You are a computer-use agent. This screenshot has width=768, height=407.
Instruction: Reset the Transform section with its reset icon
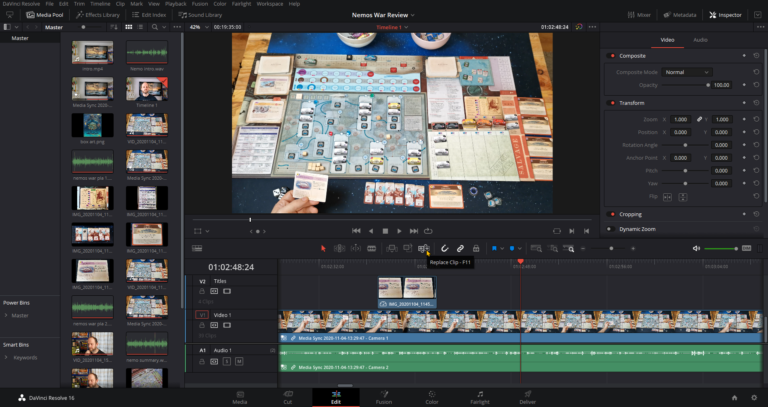757,103
